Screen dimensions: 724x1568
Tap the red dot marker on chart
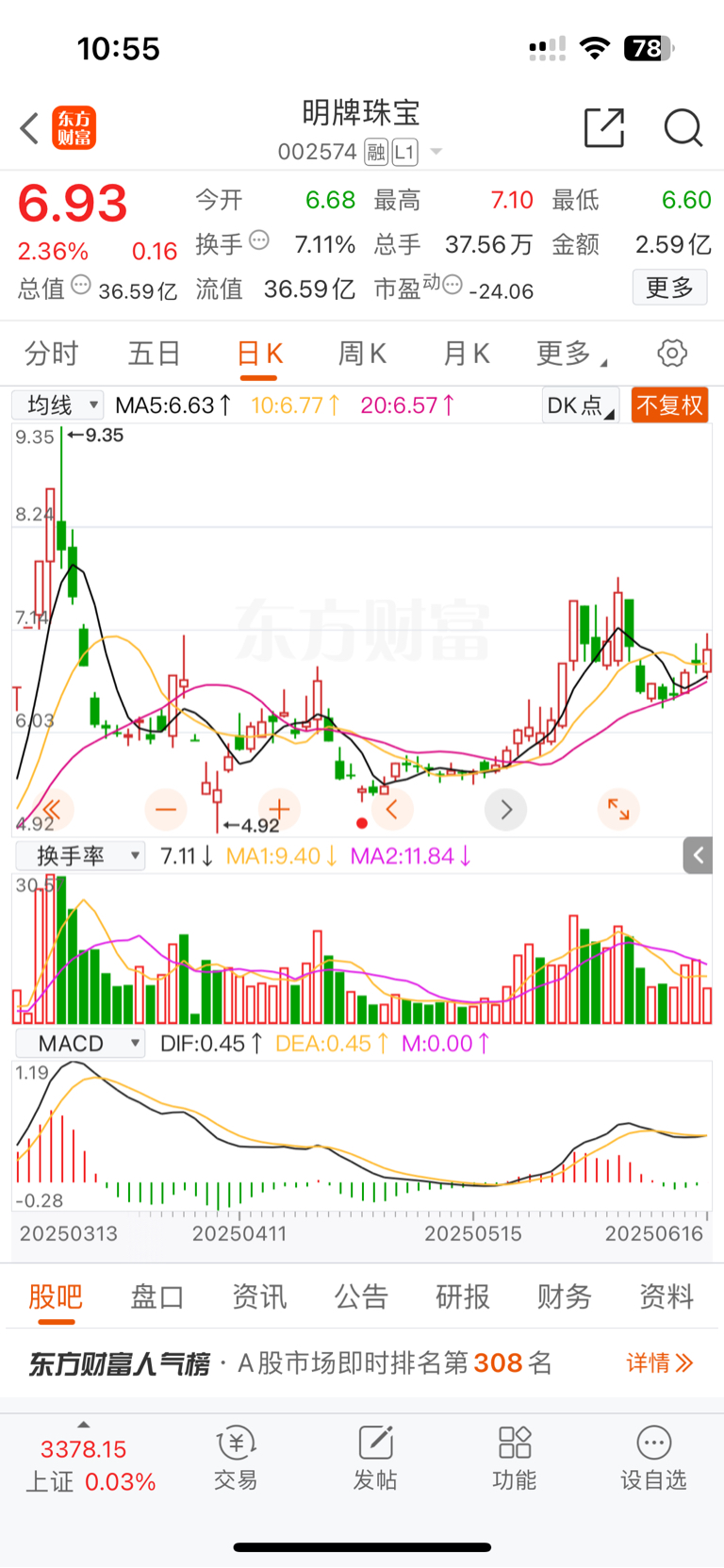(x=362, y=823)
